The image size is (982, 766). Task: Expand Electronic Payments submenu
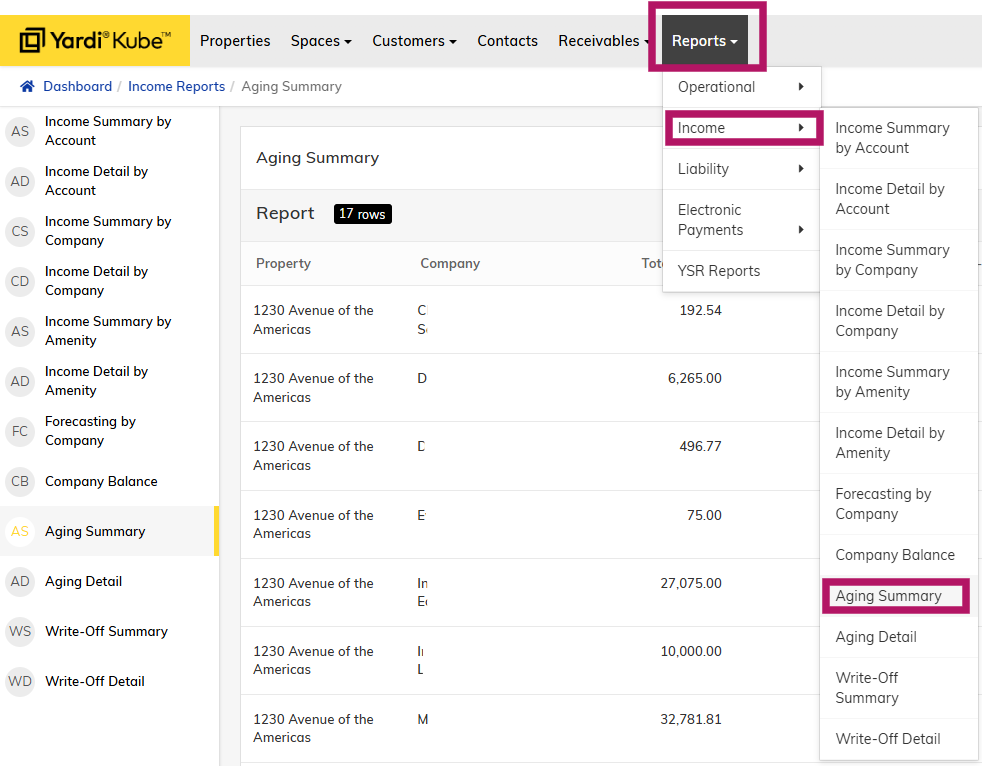coord(741,220)
